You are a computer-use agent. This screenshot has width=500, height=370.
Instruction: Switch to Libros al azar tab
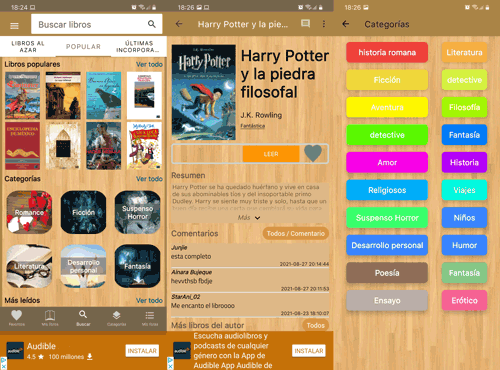click(28, 46)
